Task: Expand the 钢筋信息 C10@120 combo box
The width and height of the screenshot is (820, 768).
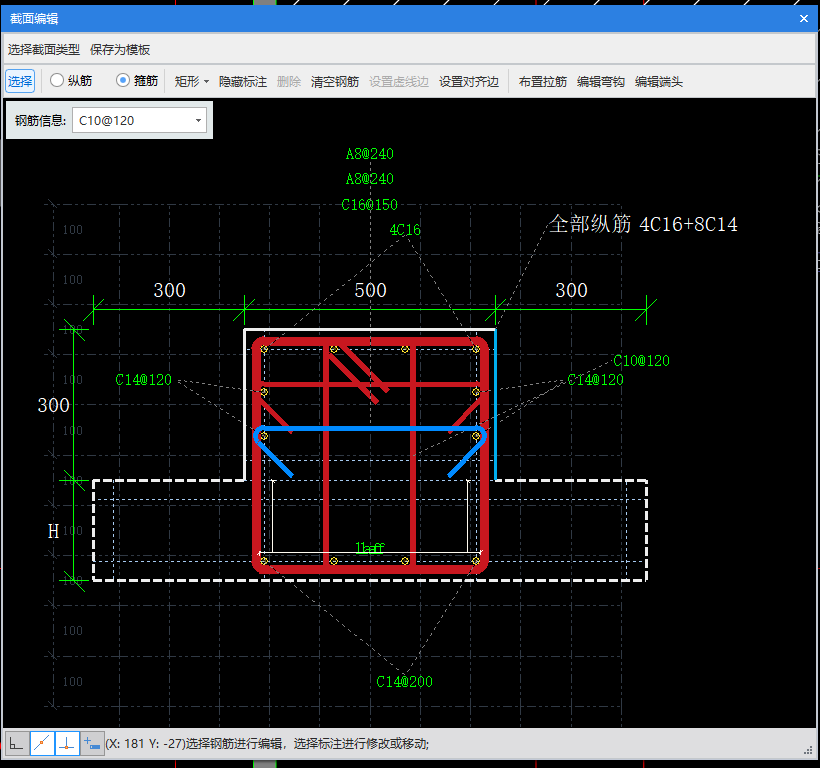Action: (198, 121)
